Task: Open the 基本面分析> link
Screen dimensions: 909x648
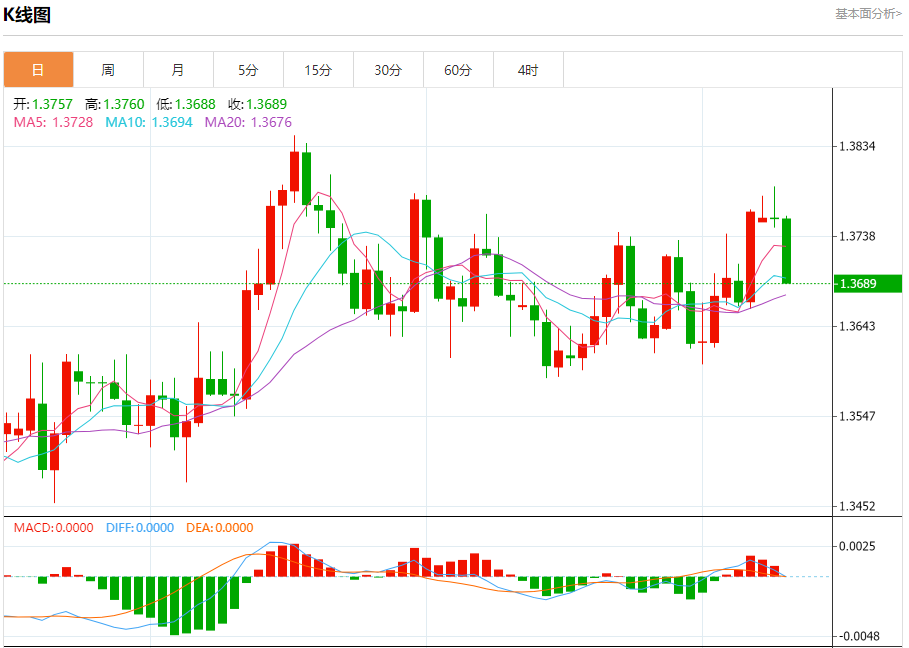Action: [x=868, y=14]
